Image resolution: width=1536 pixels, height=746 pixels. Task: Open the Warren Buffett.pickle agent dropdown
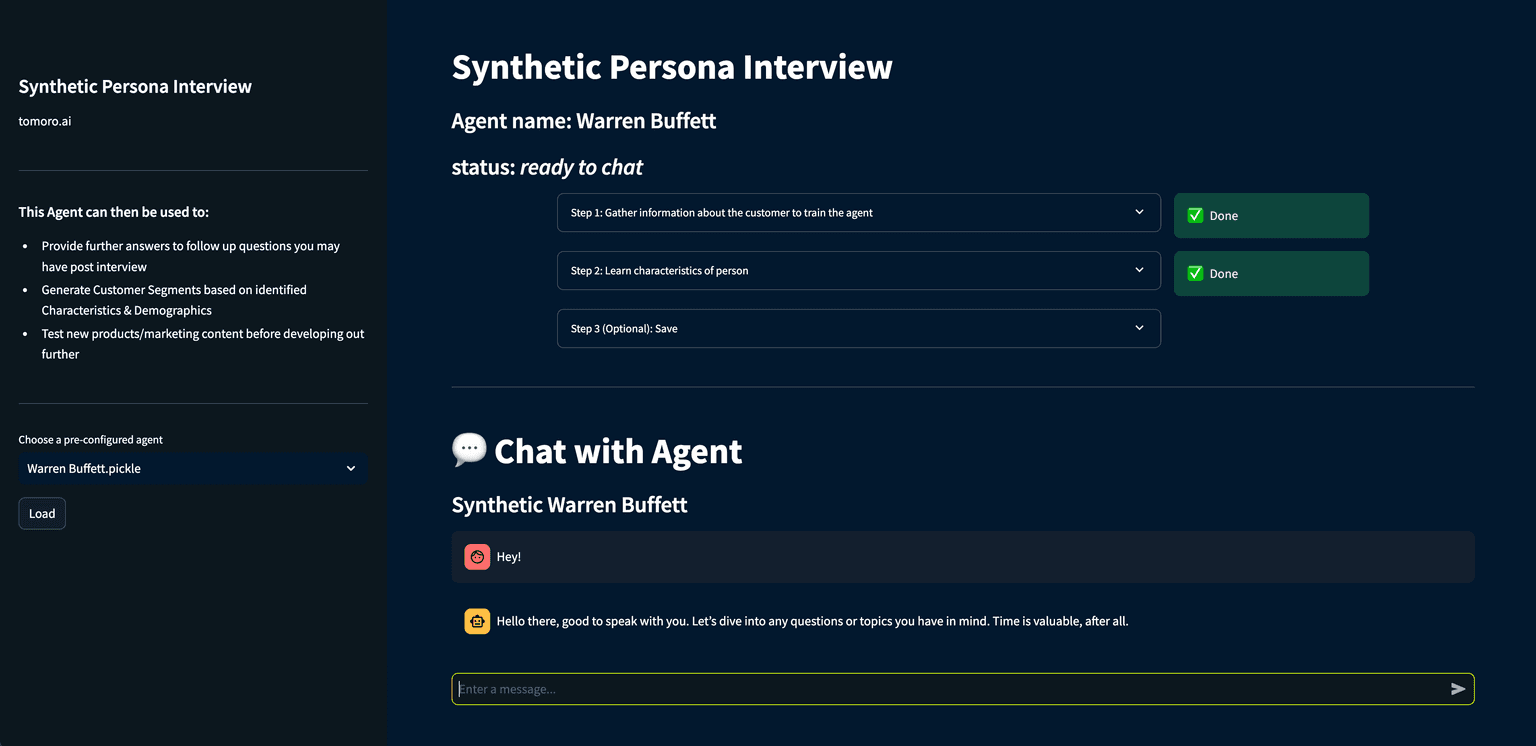(x=193, y=469)
